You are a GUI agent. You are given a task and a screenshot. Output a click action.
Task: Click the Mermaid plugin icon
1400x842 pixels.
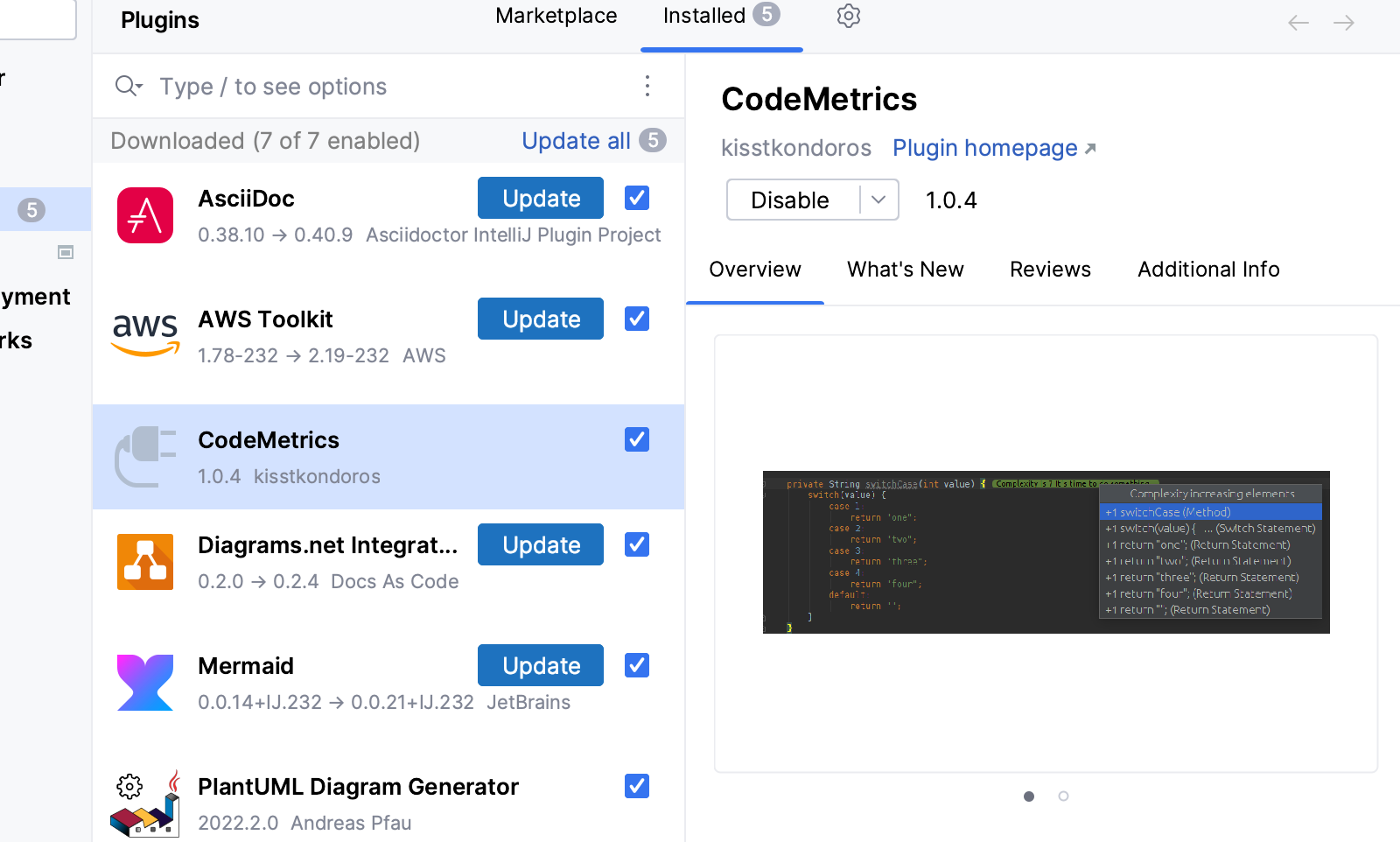[x=145, y=683]
